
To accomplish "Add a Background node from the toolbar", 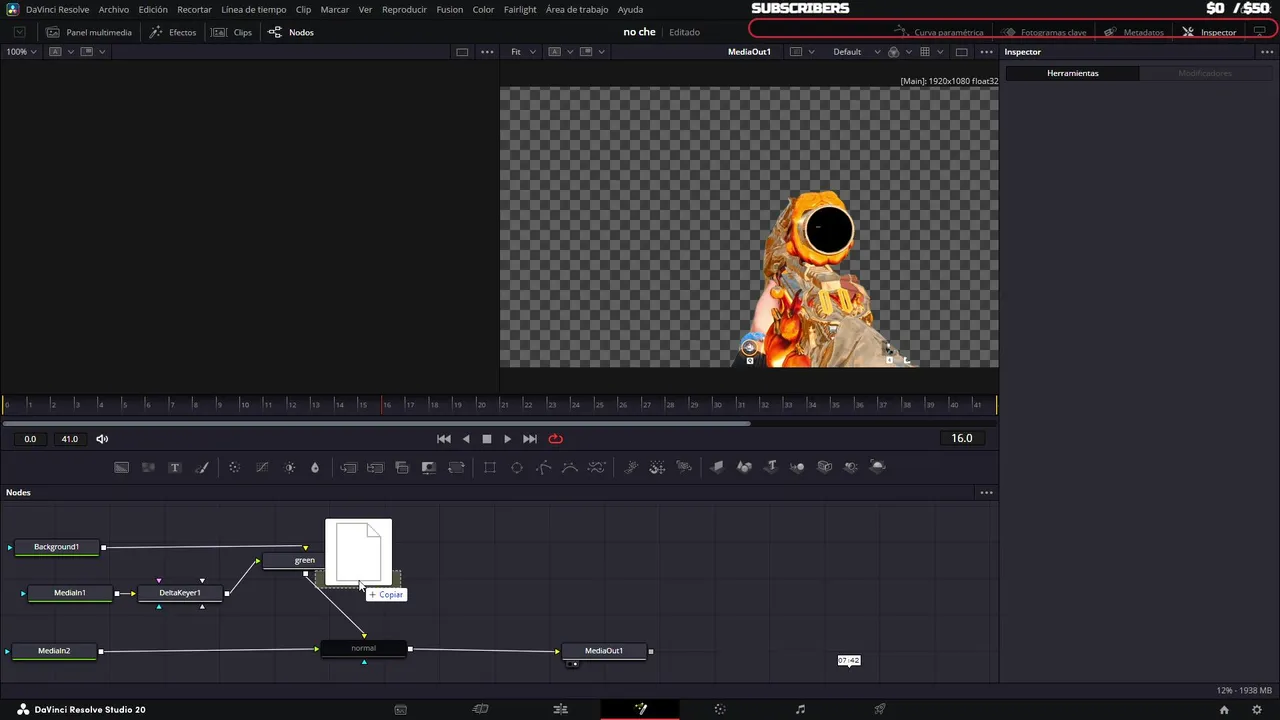I will tap(121, 467).
